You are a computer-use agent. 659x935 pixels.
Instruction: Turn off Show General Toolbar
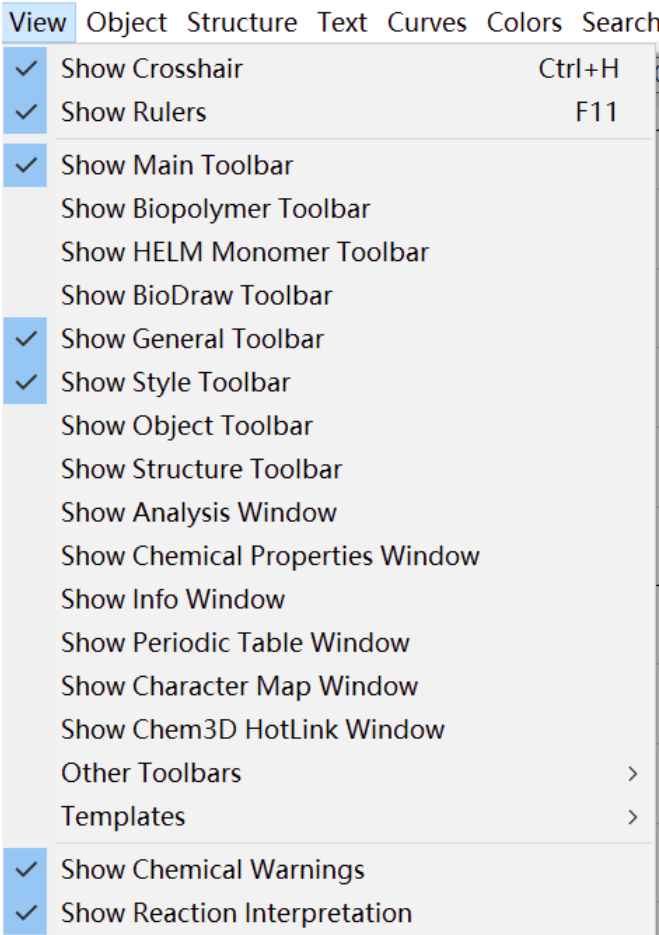pos(327,339)
